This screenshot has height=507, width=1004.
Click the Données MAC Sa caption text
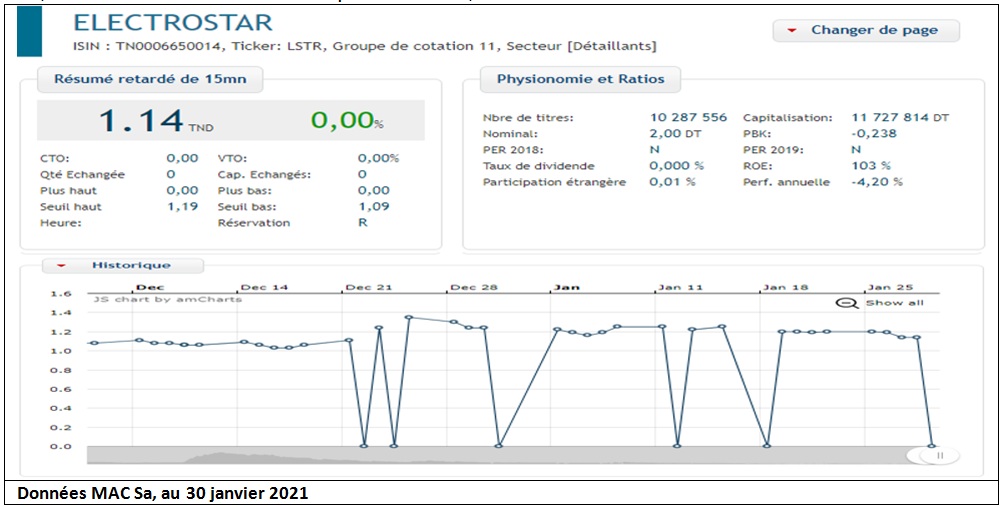[162, 494]
